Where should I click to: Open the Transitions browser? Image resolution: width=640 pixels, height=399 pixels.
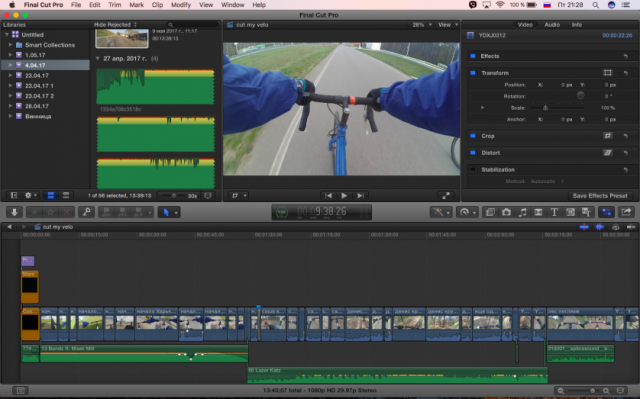[538, 212]
